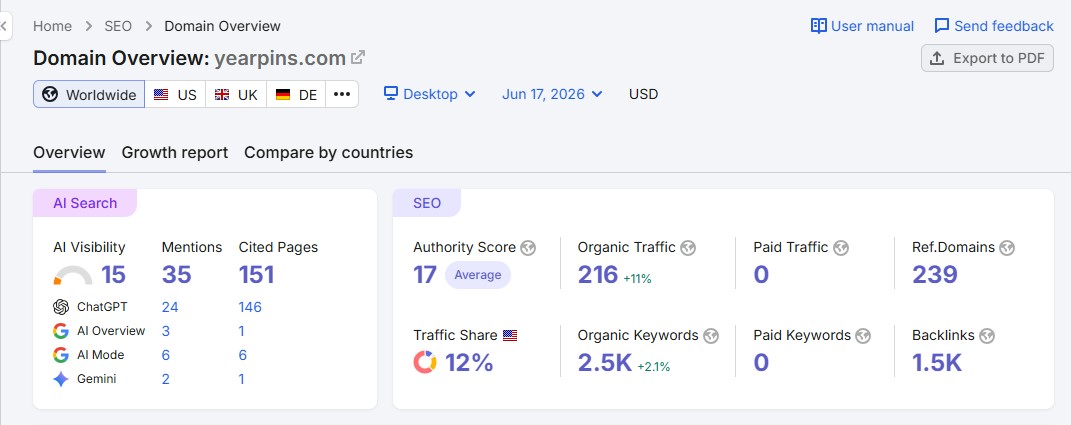Click ChatGPT mentions value 24
The height and width of the screenshot is (425, 1071).
(170, 307)
